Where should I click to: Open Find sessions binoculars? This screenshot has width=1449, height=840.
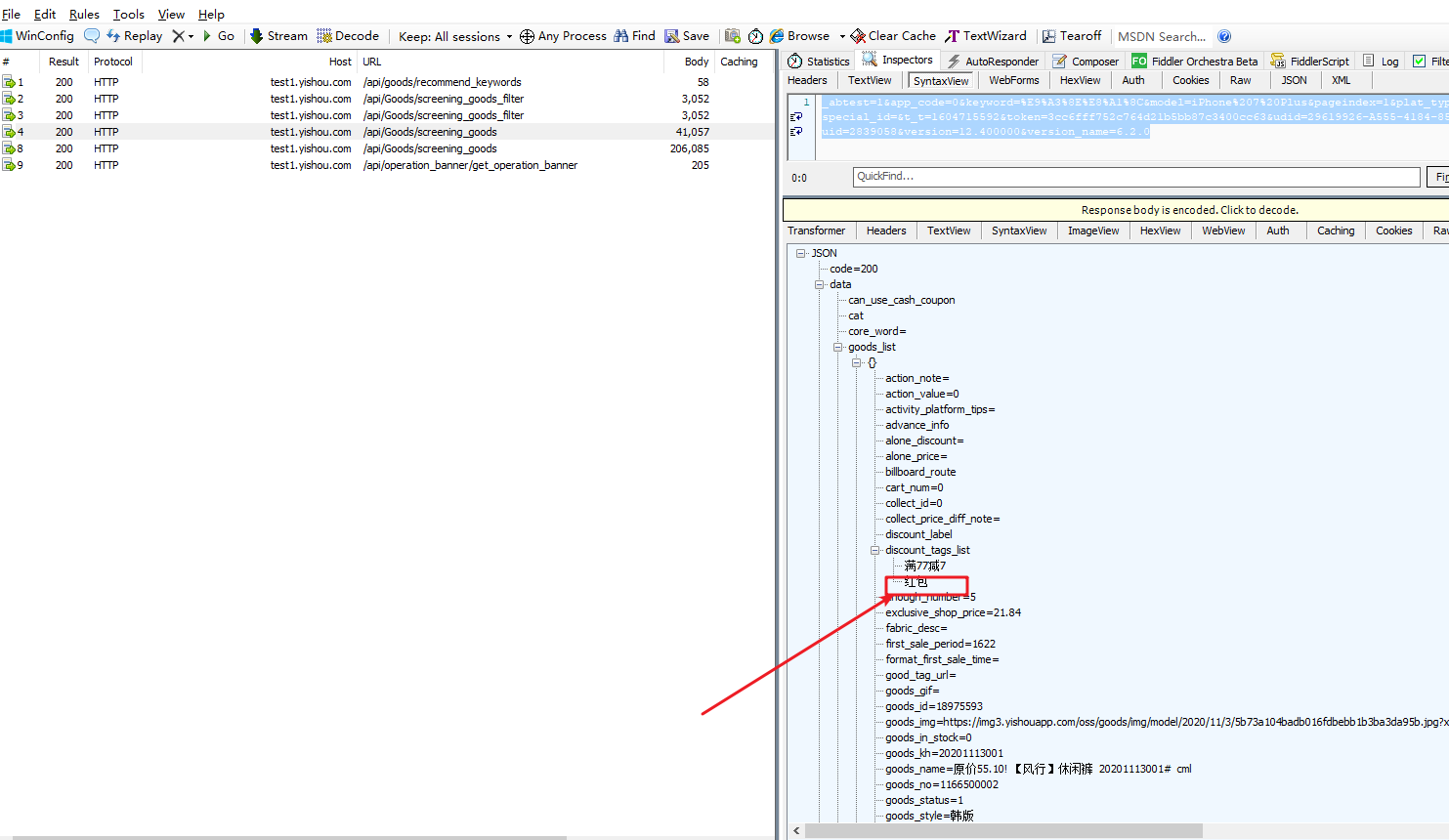point(634,36)
